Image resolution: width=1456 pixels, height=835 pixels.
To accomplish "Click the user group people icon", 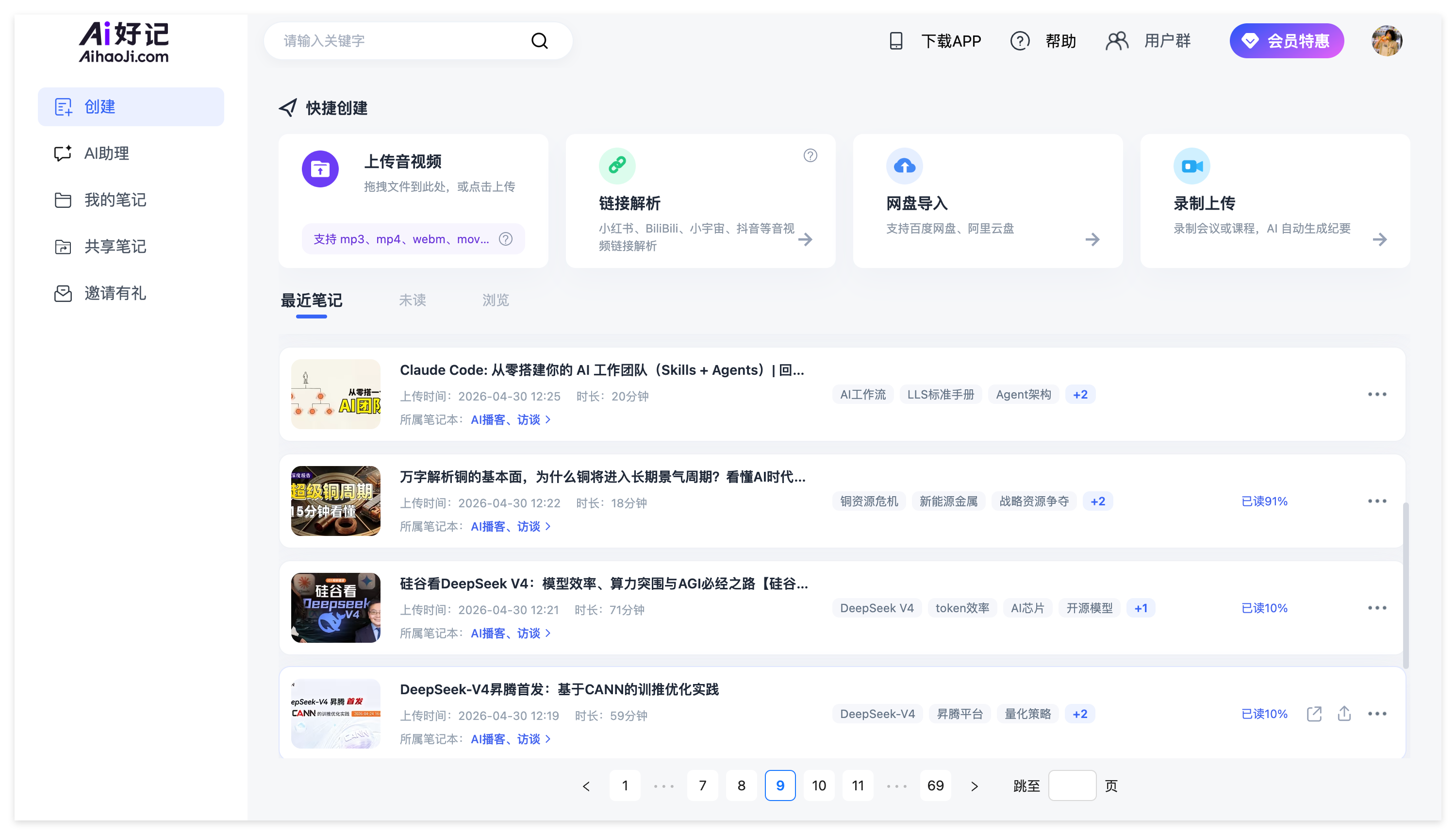I will tap(1117, 41).
